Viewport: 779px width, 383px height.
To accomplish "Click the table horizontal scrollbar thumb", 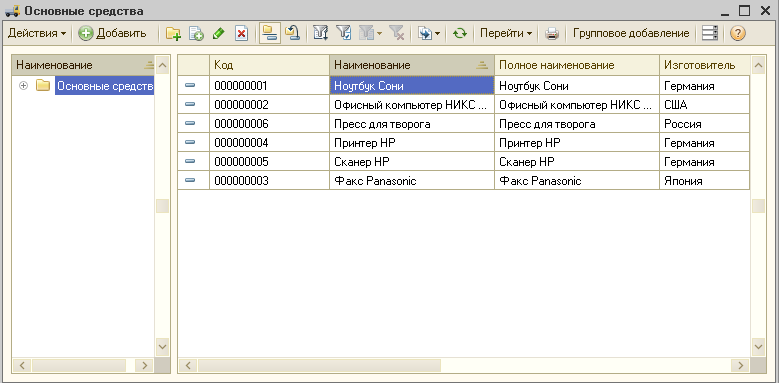I will pyautogui.click(x=319, y=366).
